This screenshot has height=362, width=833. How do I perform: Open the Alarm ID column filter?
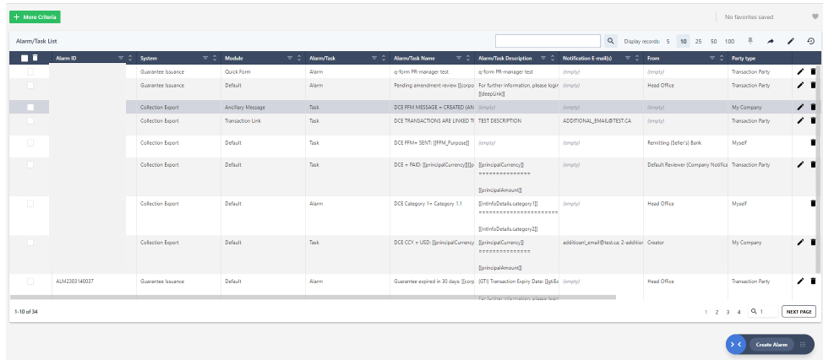121,58
